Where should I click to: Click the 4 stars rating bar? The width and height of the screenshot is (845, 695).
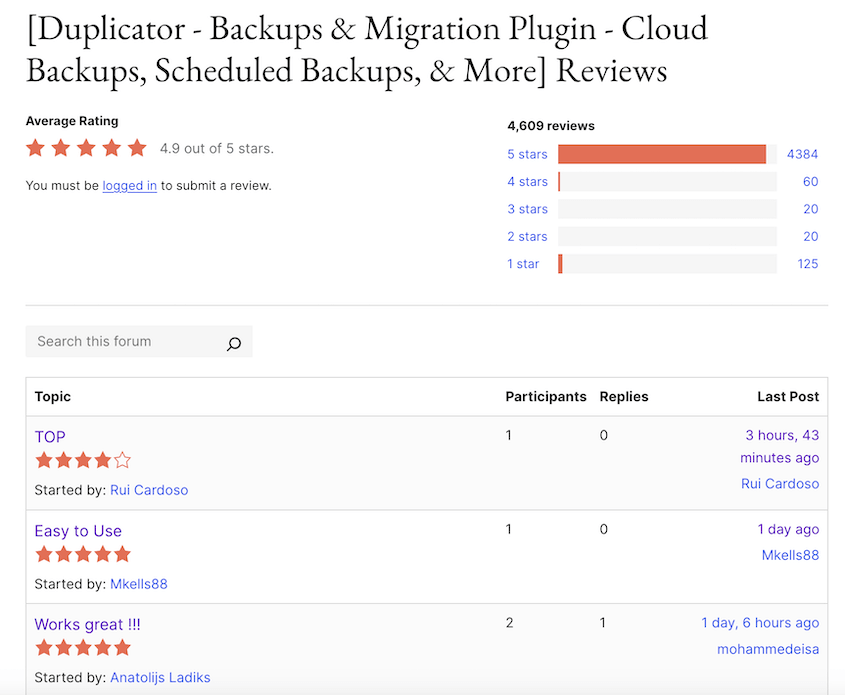click(667, 182)
